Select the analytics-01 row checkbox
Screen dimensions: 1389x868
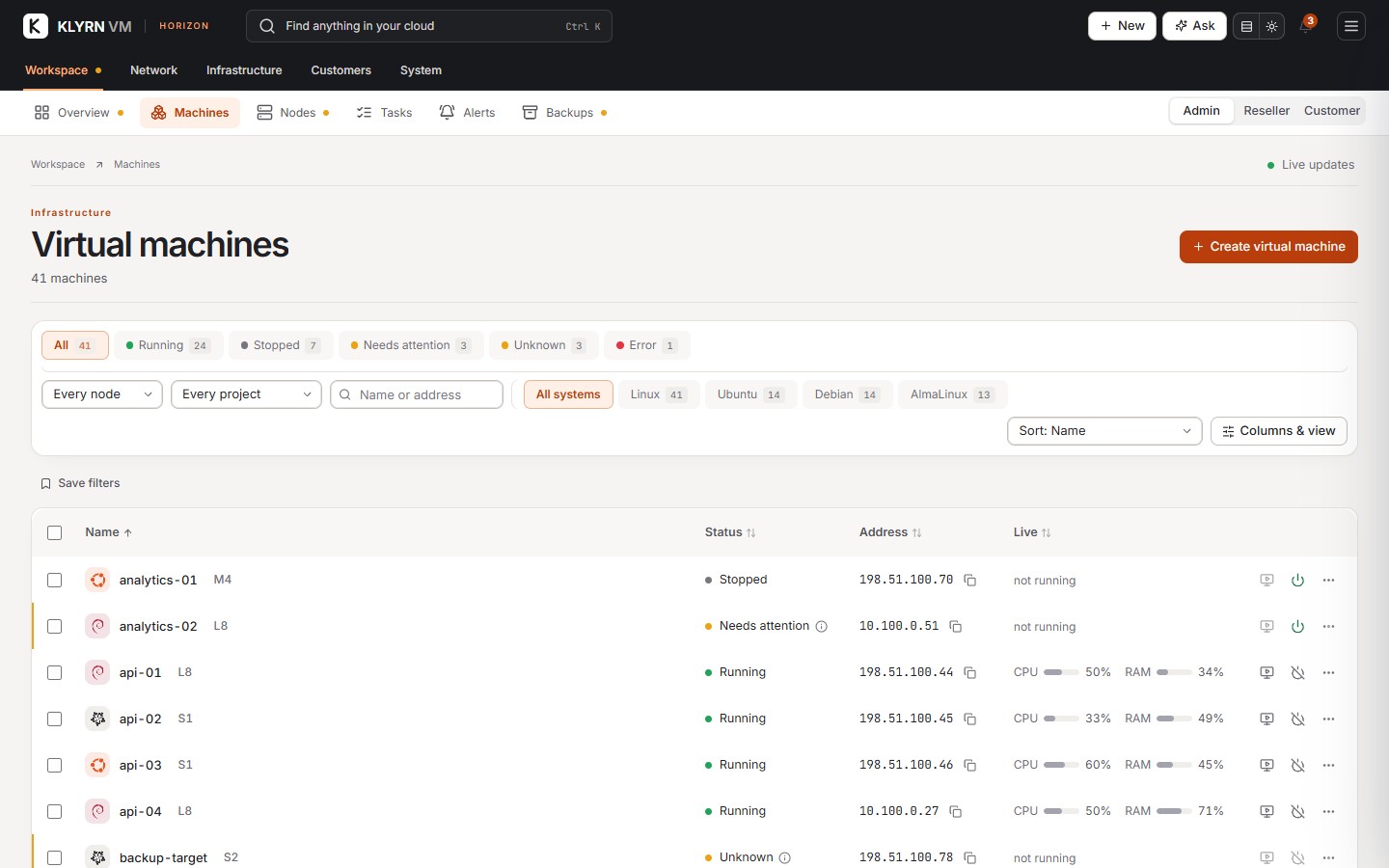[x=54, y=581]
